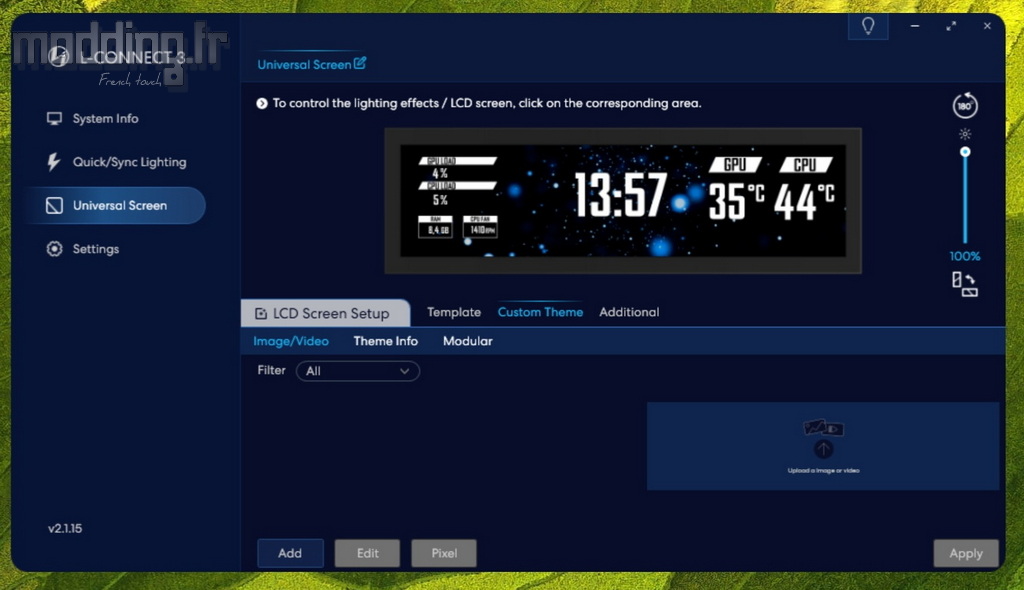Click the brightness sun icon
1024x590 pixels.
point(965,134)
